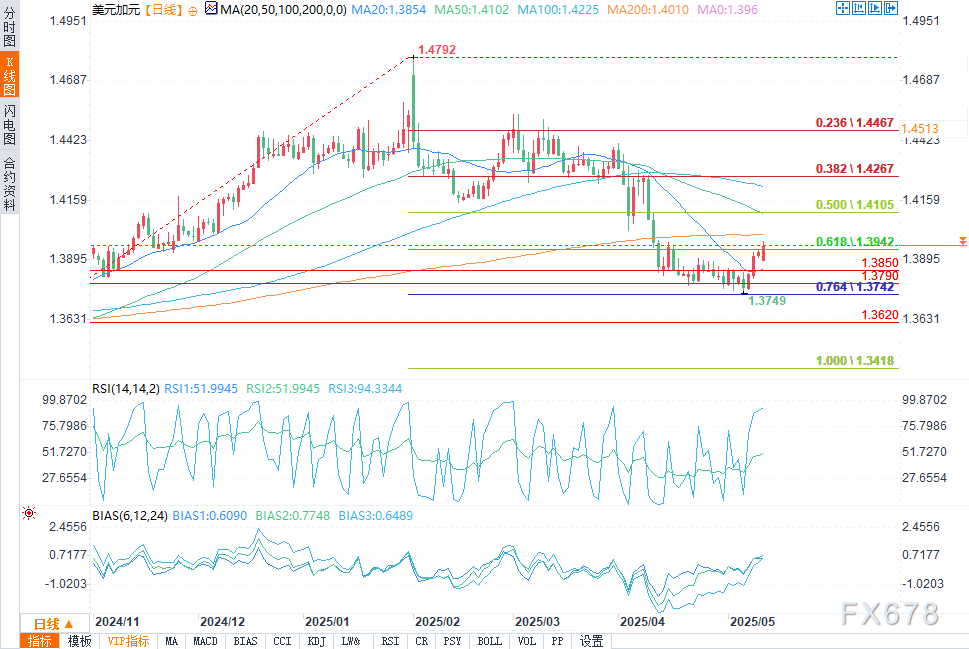The image size is (969, 649).
Task: Switch to the 模板 tab
Action: (x=80, y=641)
